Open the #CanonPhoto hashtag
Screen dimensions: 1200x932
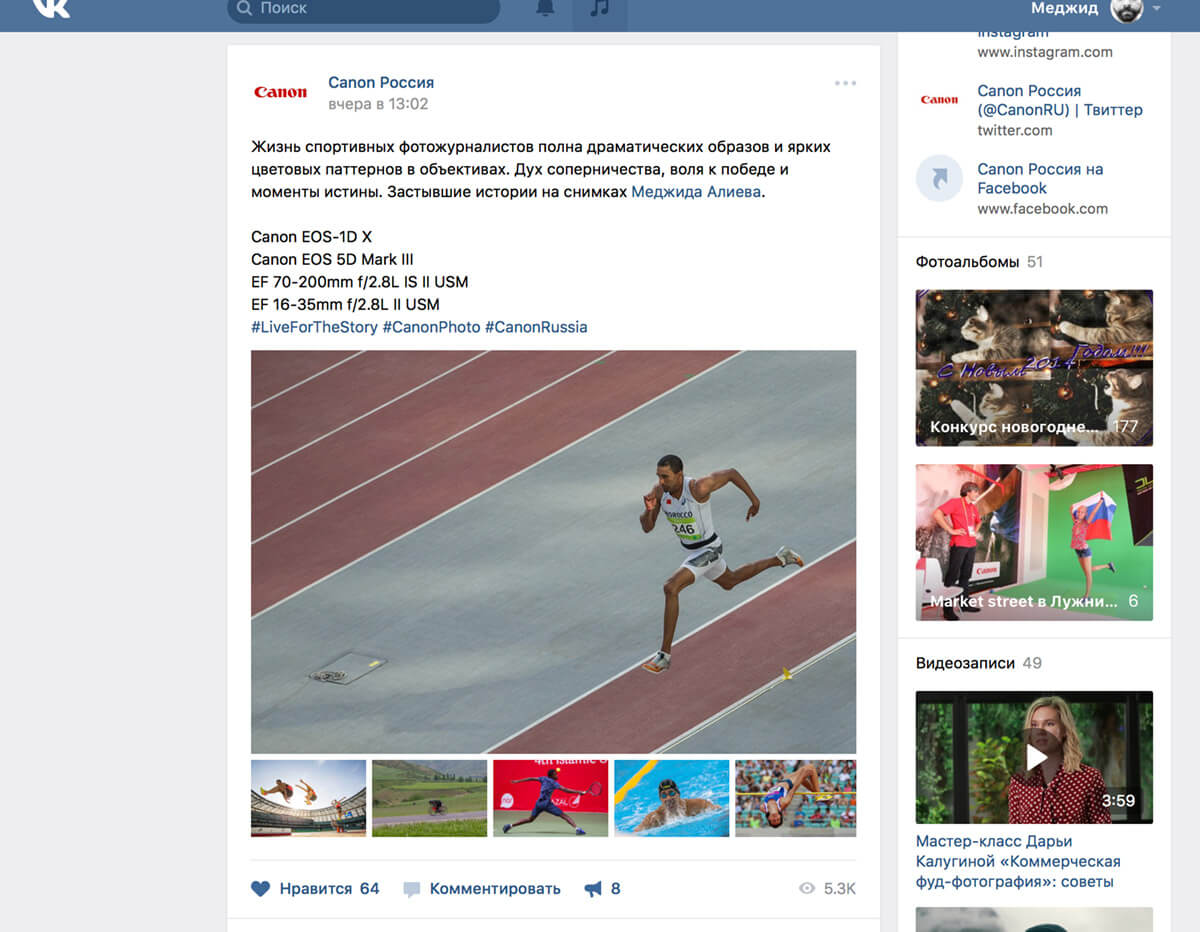point(431,327)
